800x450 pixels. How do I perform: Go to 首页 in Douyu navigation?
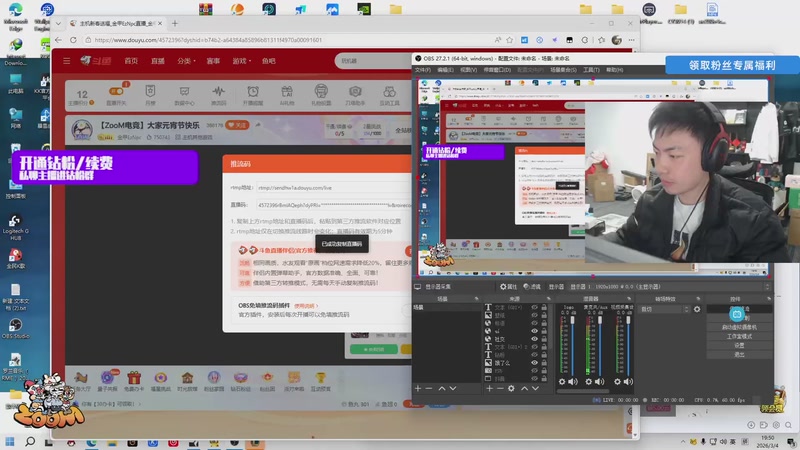click(x=131, y=61)
